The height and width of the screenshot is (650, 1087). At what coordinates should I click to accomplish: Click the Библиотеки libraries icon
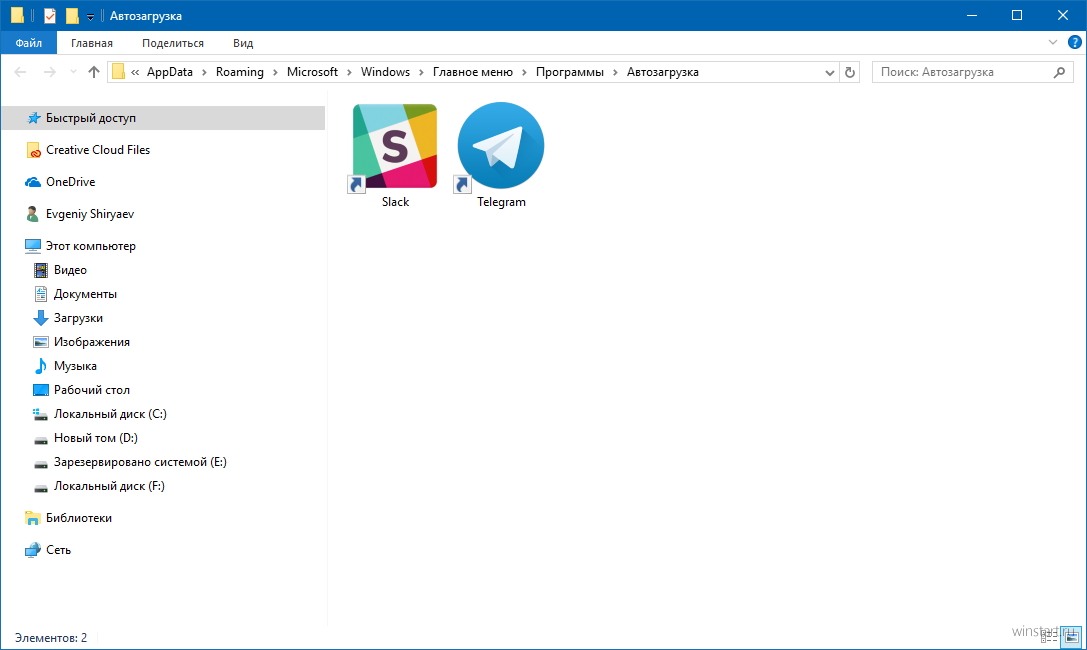pos(33,518)
